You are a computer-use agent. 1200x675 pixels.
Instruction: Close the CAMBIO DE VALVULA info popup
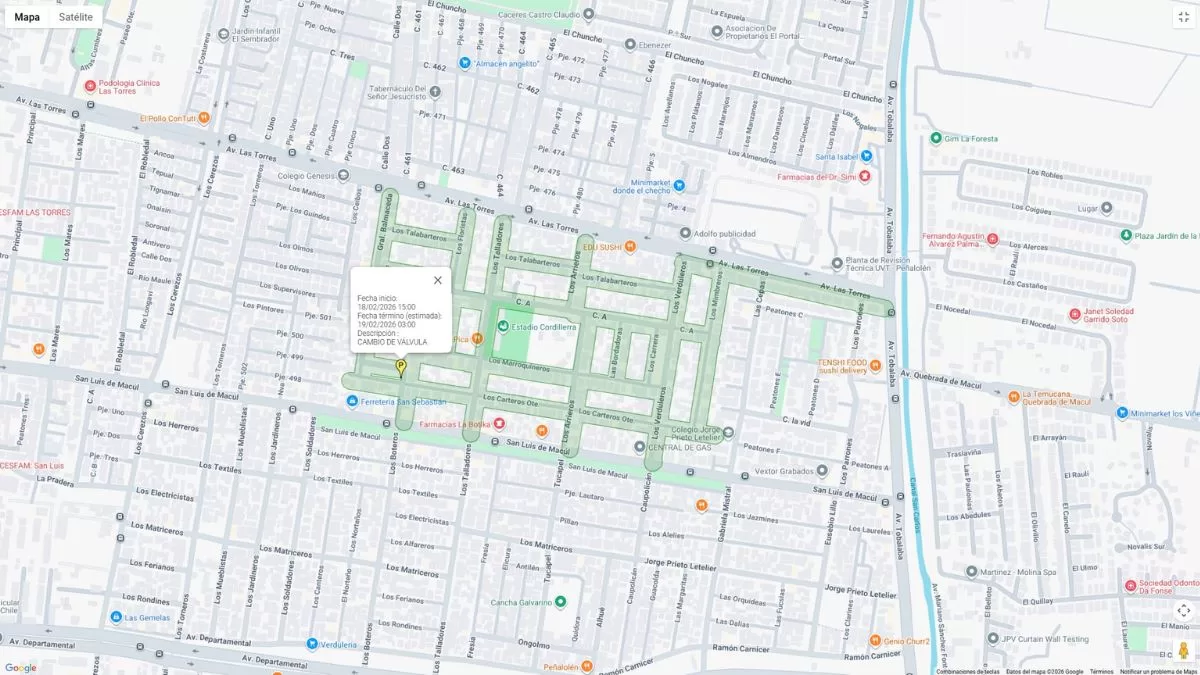[x=437, y=280]
